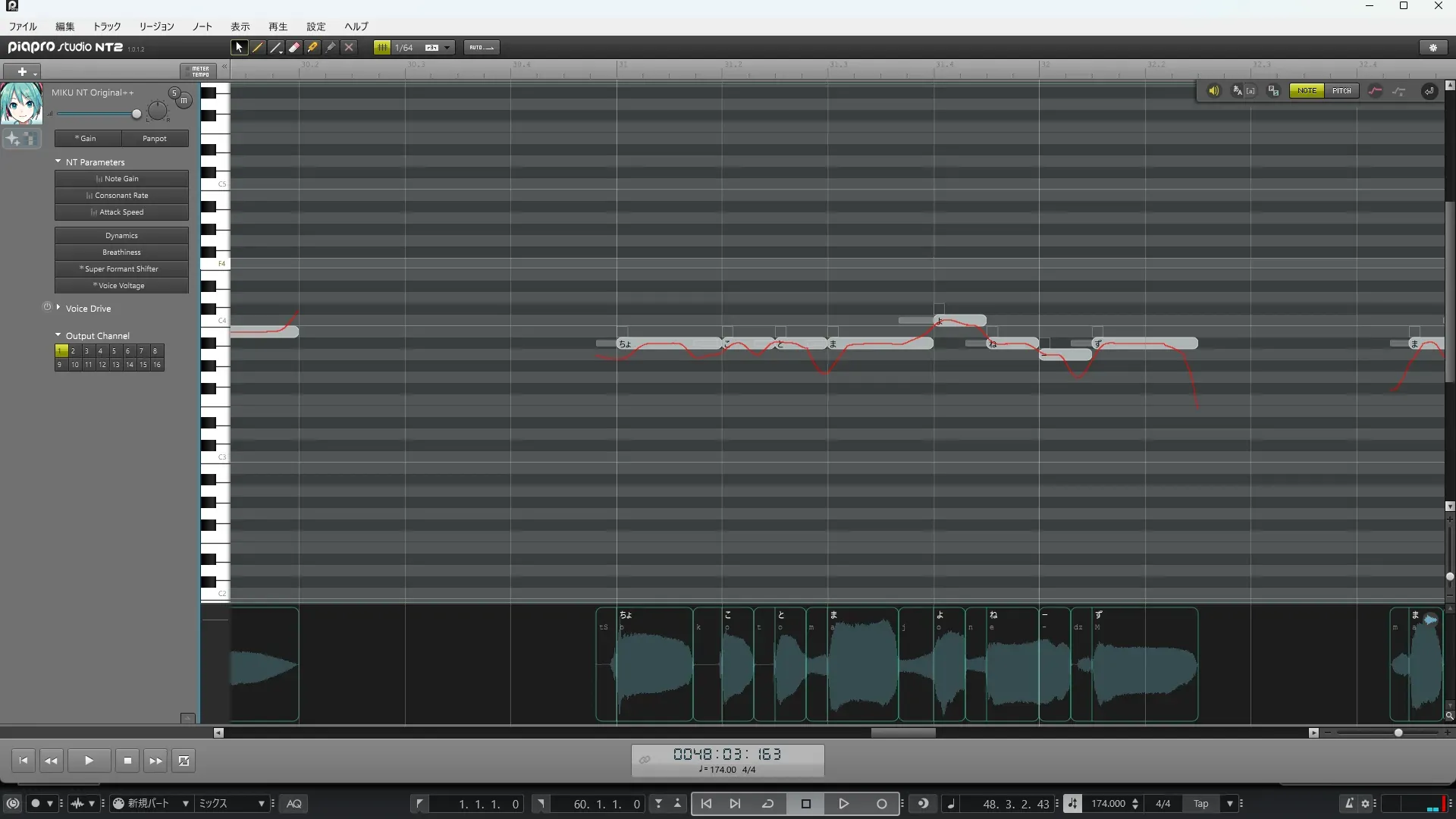Toggle the Solo button on MIKU track
Viewport: 1456px width, 819px height.
[174, 93]
